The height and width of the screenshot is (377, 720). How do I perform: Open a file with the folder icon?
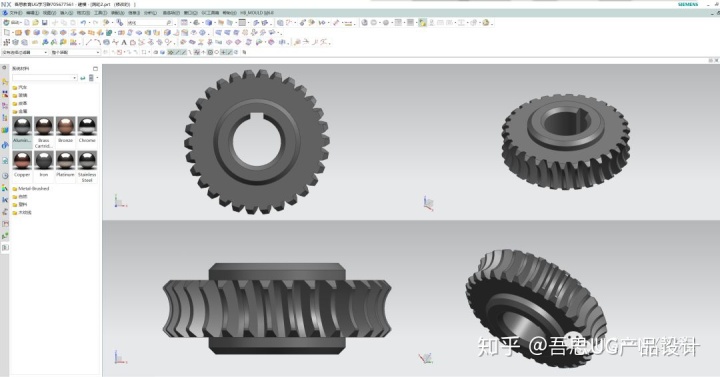point(35,23)
